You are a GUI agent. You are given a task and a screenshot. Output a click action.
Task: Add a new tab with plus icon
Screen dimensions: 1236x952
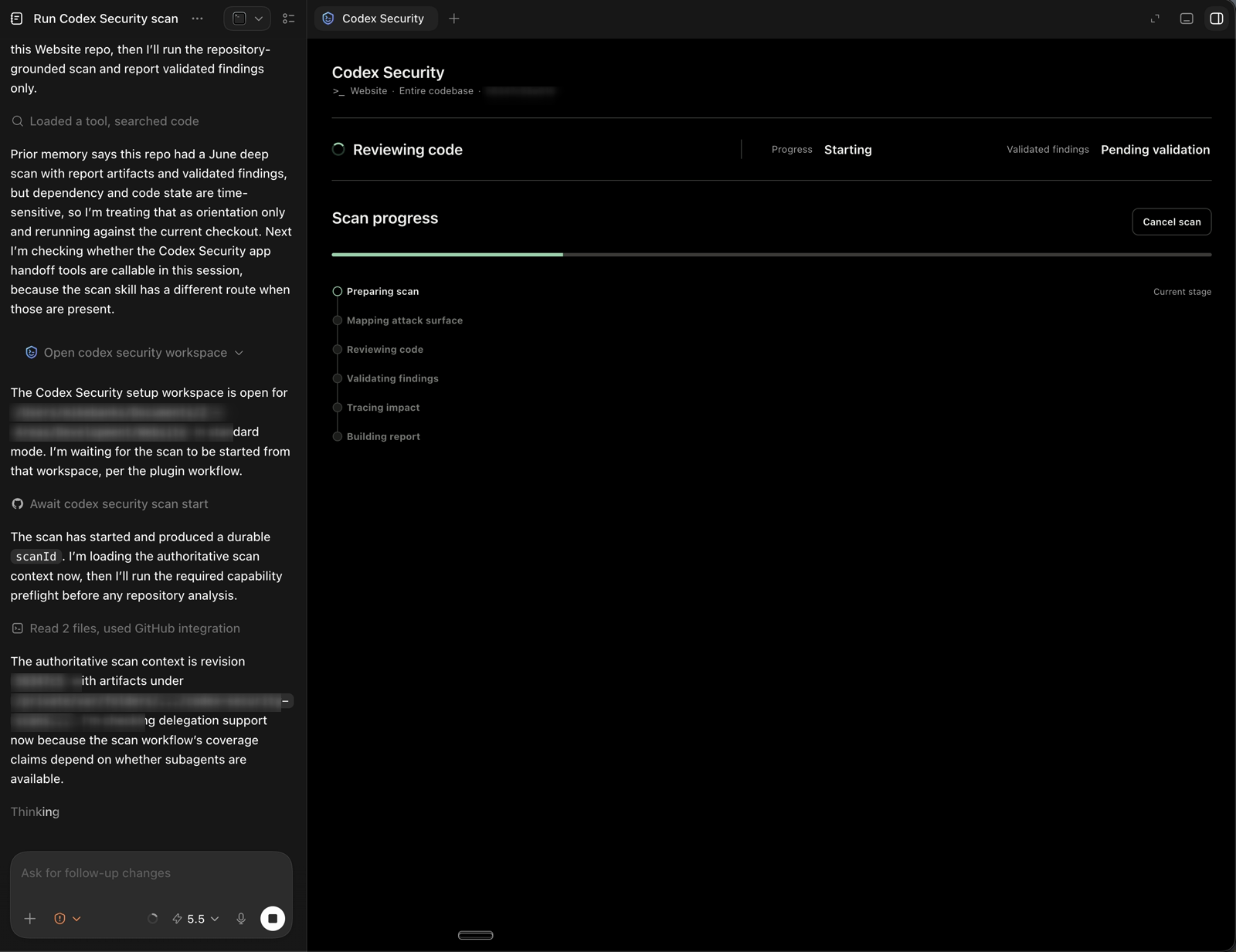click(454, 19)
